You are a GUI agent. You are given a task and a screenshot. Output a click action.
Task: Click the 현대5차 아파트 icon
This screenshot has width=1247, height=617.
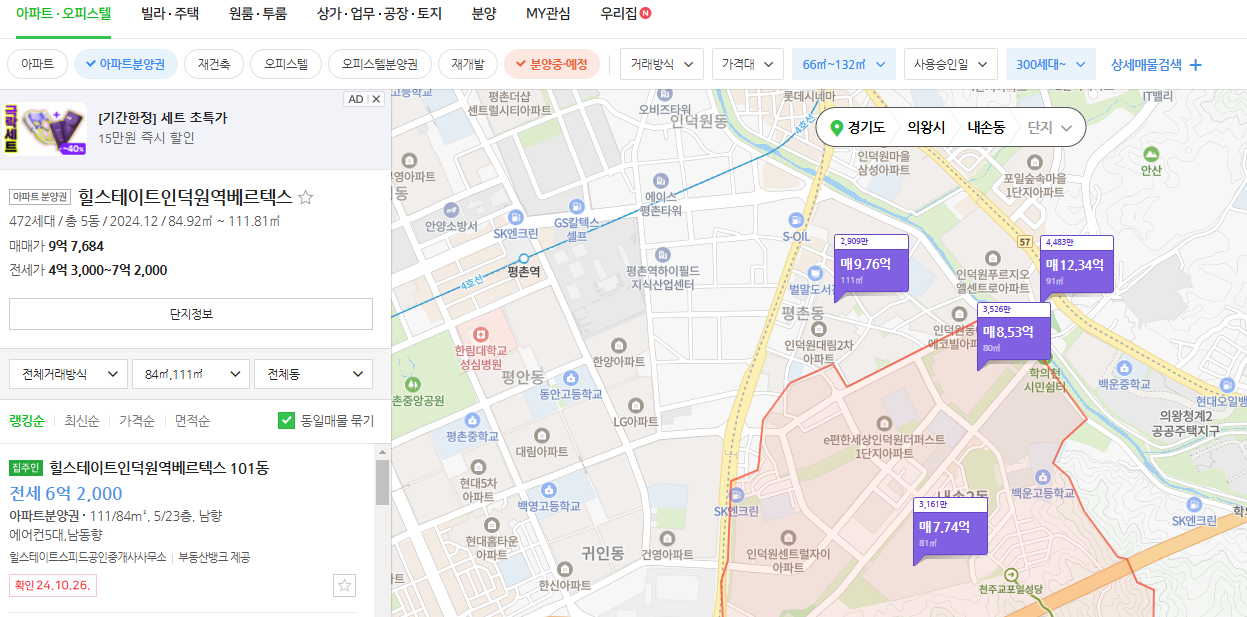(x=477, y=466)
